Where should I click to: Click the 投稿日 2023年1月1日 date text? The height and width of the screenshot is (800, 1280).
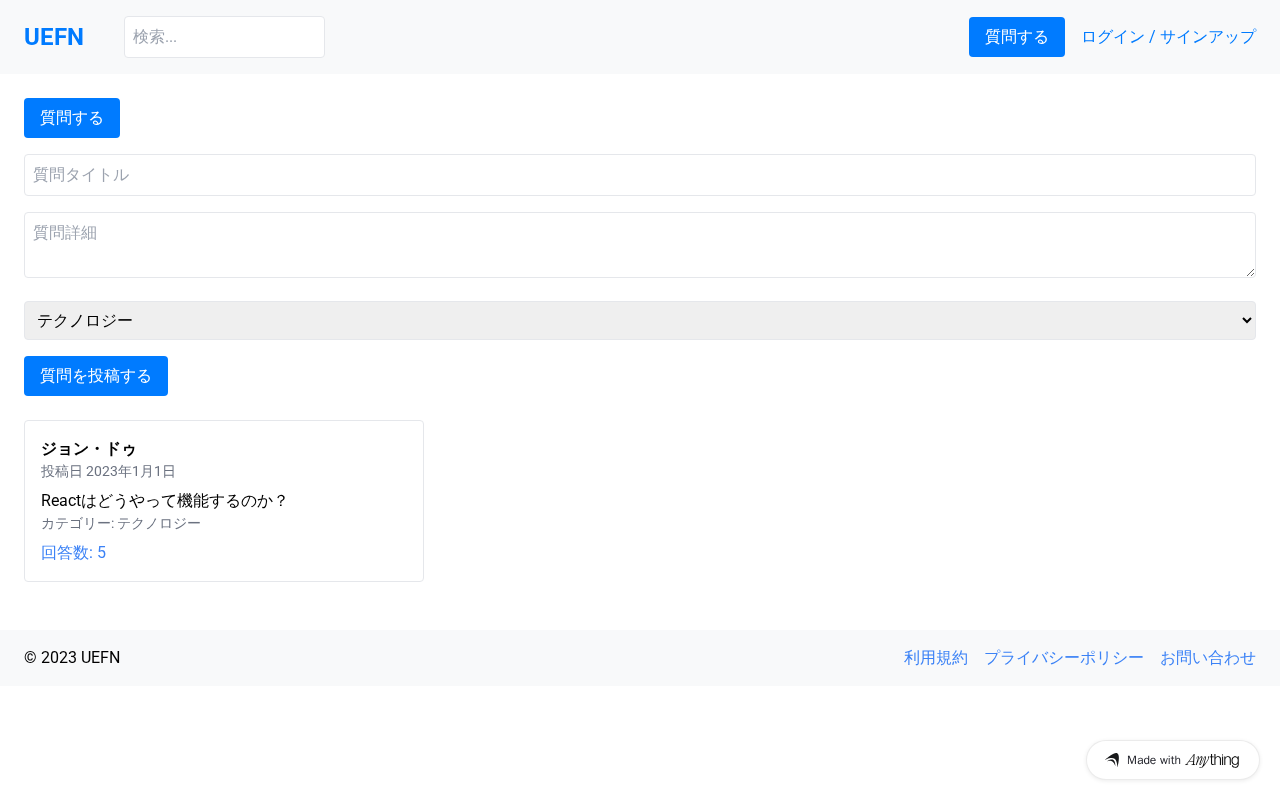click(x=108, y=471)
